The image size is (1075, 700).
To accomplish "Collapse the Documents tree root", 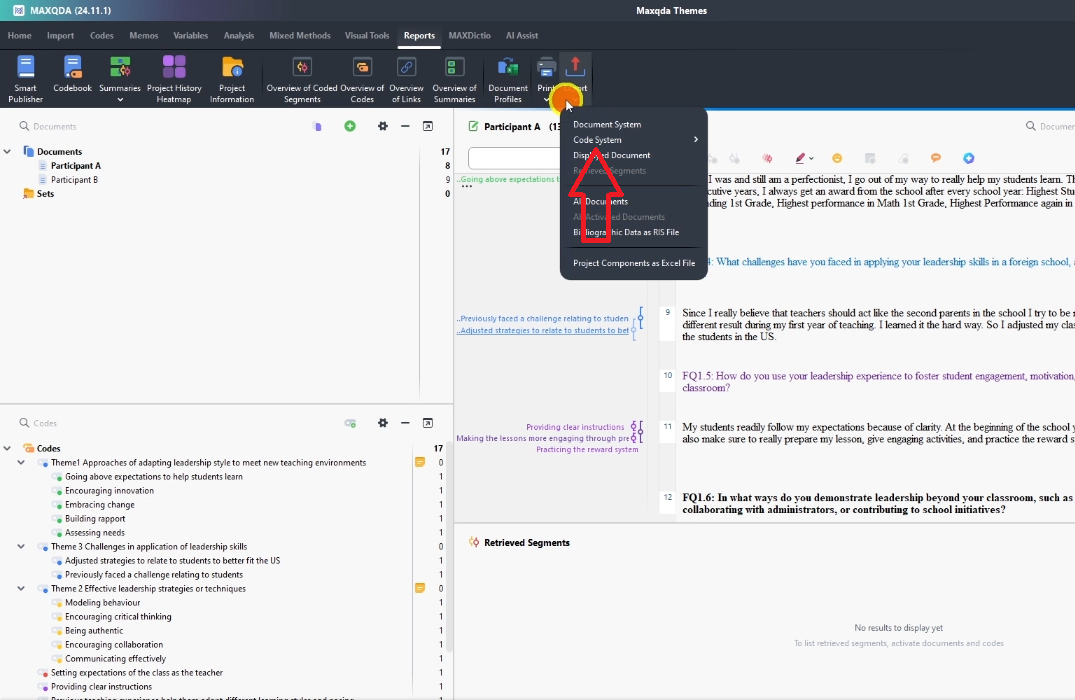I will click(7, 152).
